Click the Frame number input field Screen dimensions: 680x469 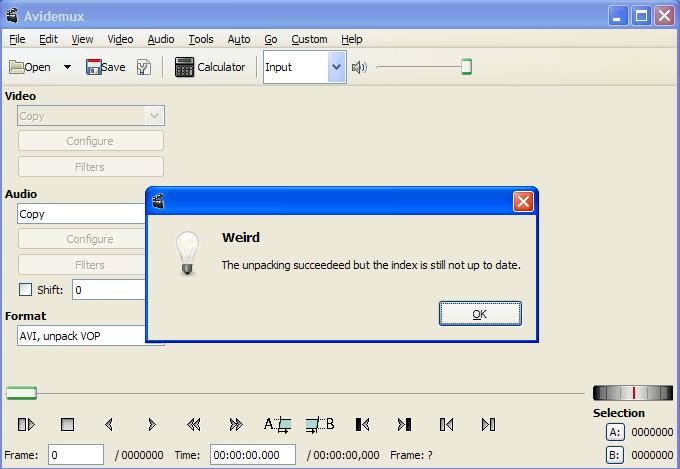[x=76, y=455]
